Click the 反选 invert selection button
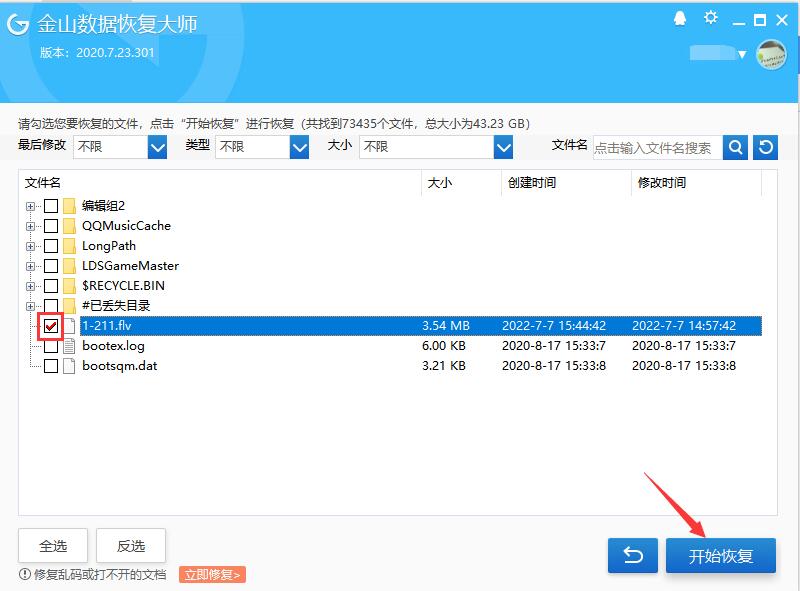 pyautogui.click(x=131, y=546)
